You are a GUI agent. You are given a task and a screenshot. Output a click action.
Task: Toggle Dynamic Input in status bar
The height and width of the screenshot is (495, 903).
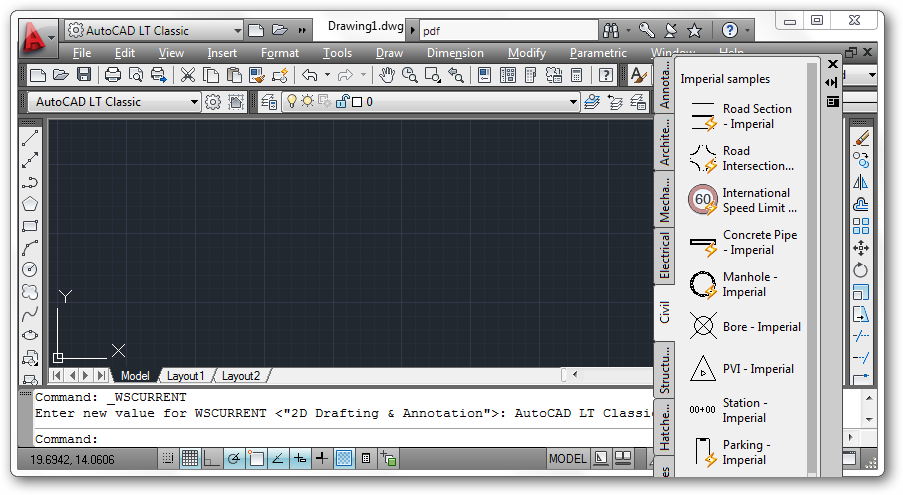(x=300, y=458)
